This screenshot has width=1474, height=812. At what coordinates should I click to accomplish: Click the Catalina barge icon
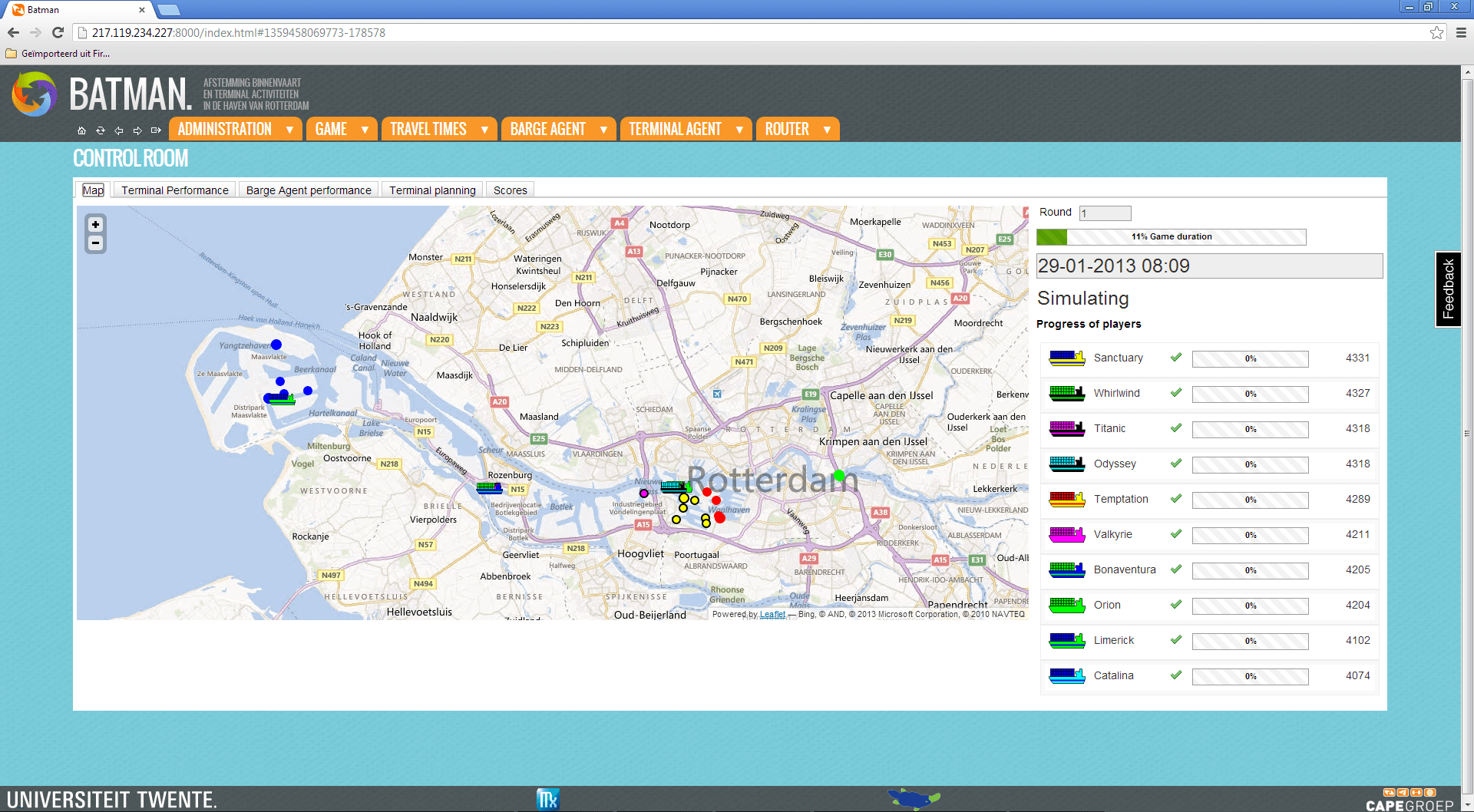(1067, 675)
